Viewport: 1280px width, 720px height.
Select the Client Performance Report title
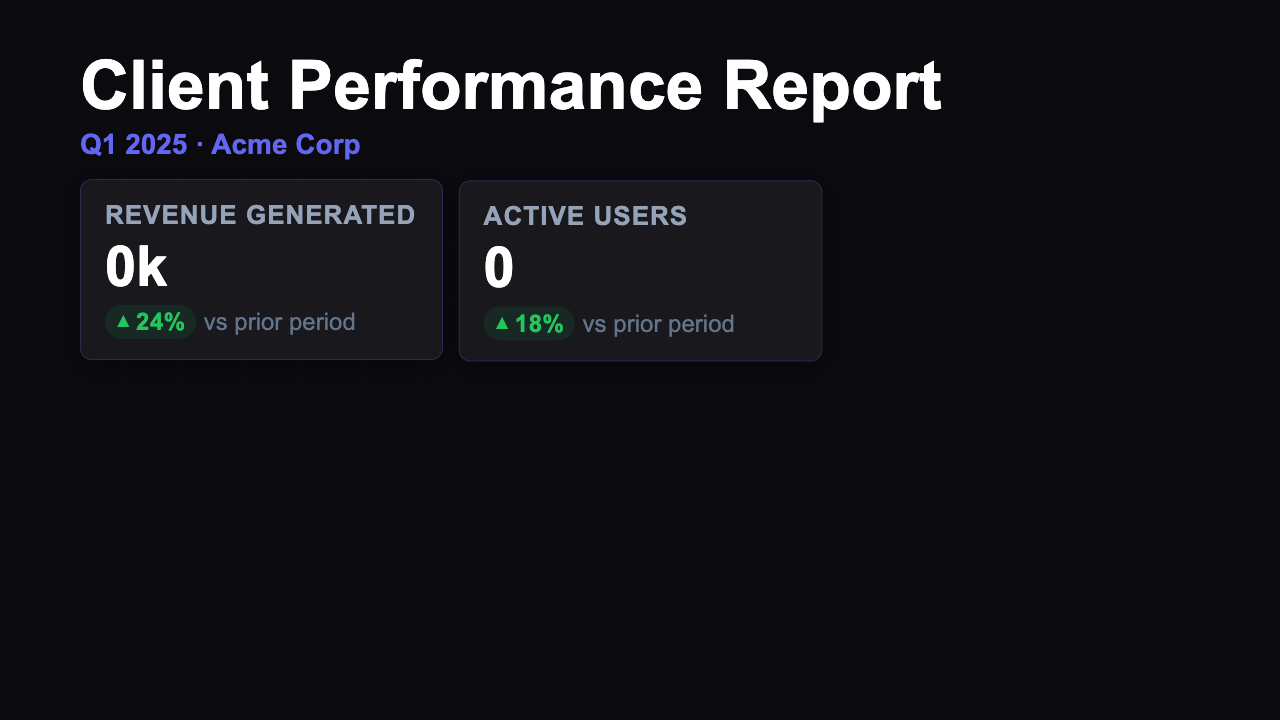511,85
